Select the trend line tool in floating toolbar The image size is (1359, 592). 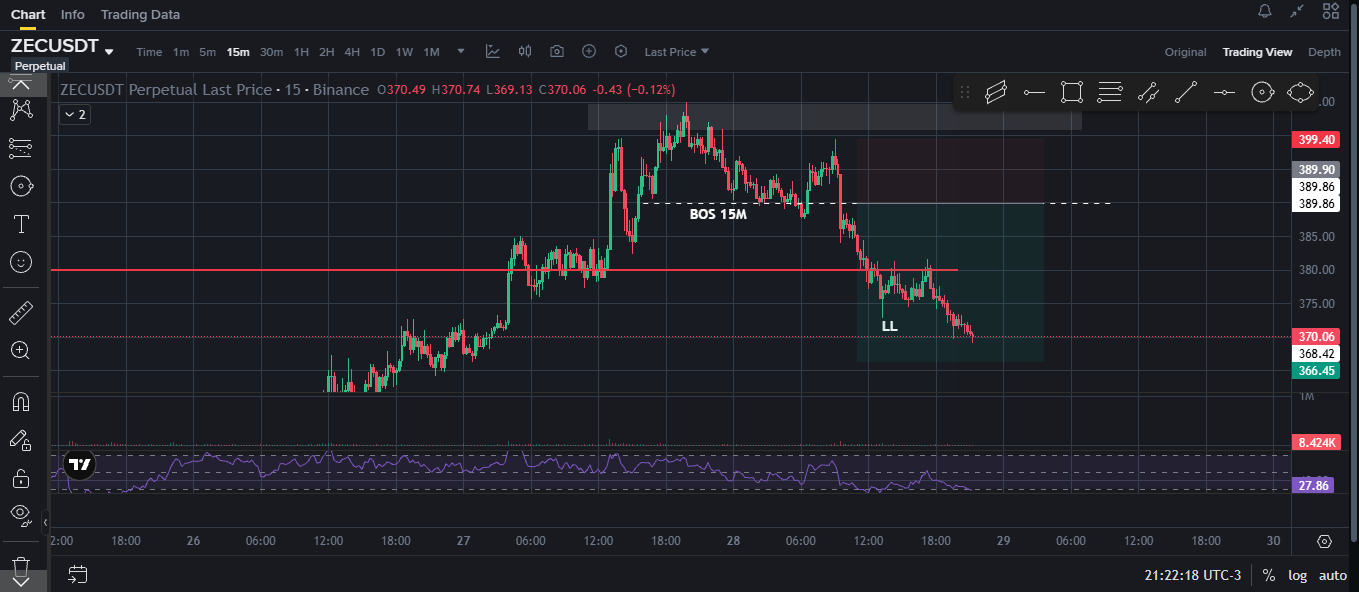[x=1186, y=93]
